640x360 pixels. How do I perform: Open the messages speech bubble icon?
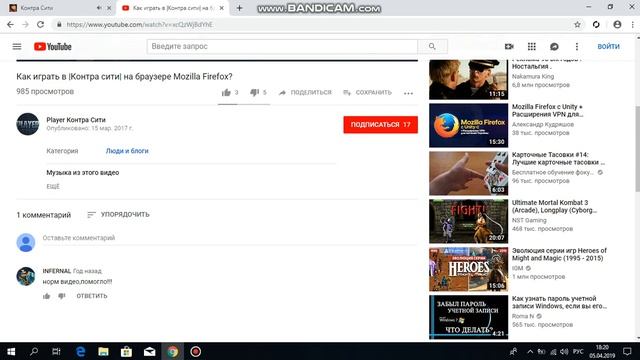tap(554, 47)
